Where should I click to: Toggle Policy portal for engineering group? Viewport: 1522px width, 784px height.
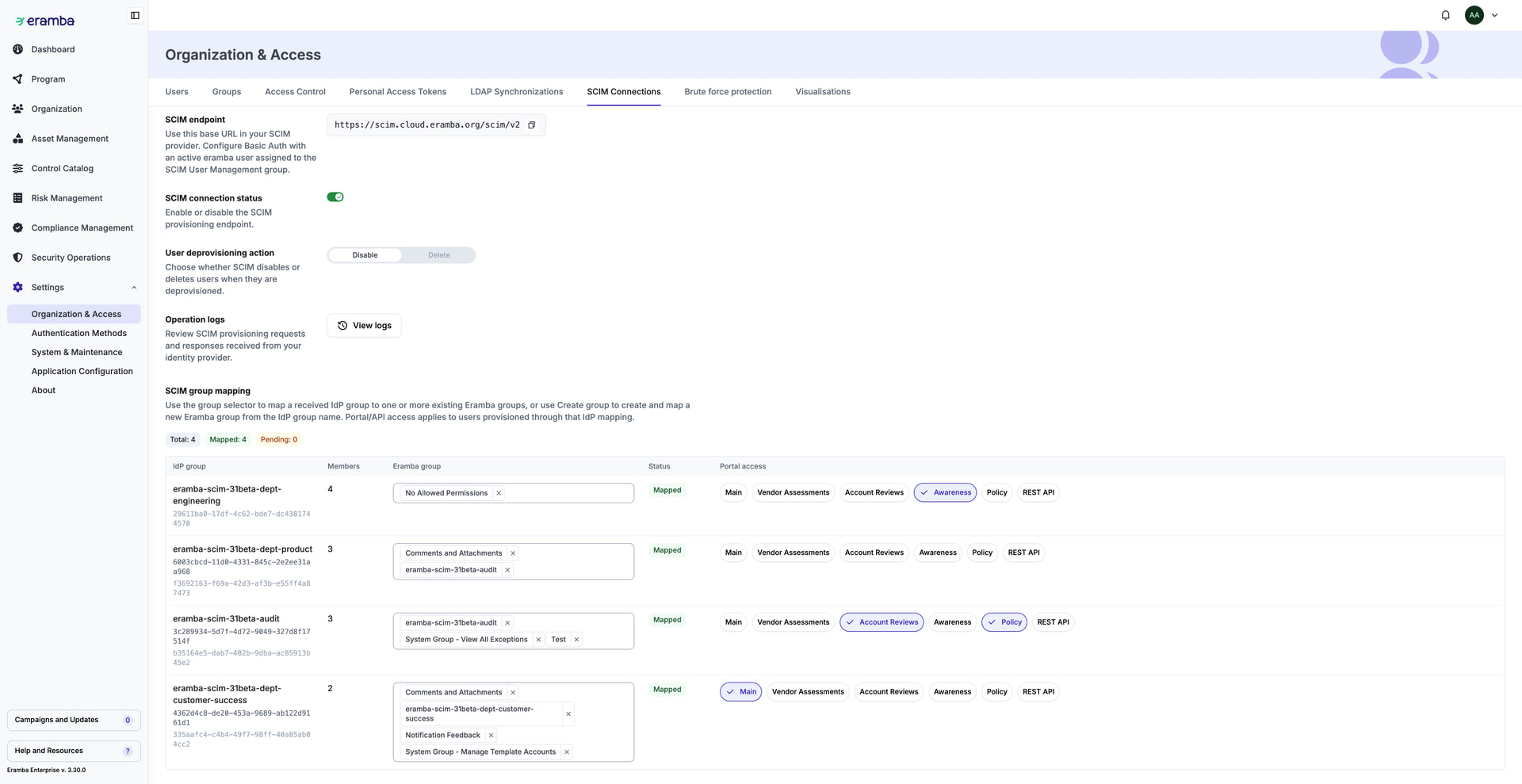[996, 493]
